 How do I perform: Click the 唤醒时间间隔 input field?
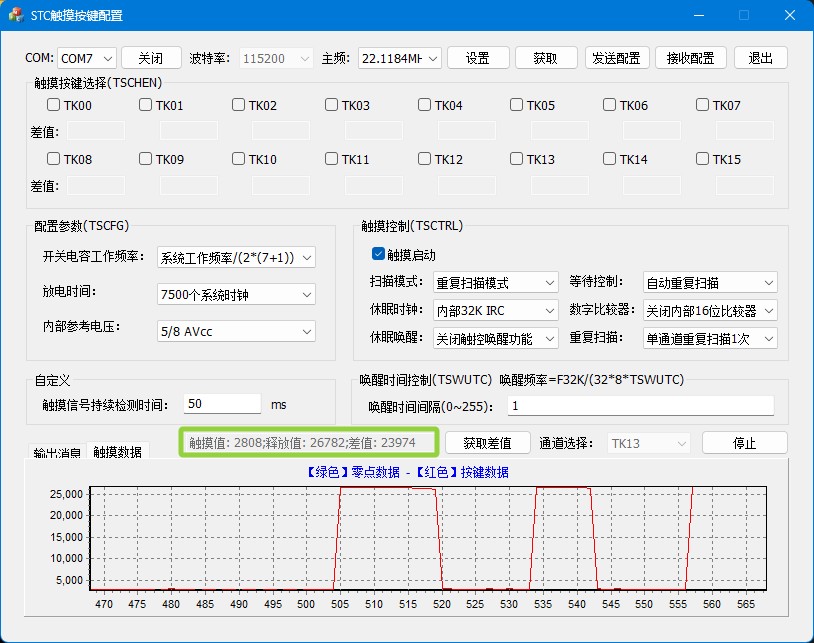[x=641, y=405]
